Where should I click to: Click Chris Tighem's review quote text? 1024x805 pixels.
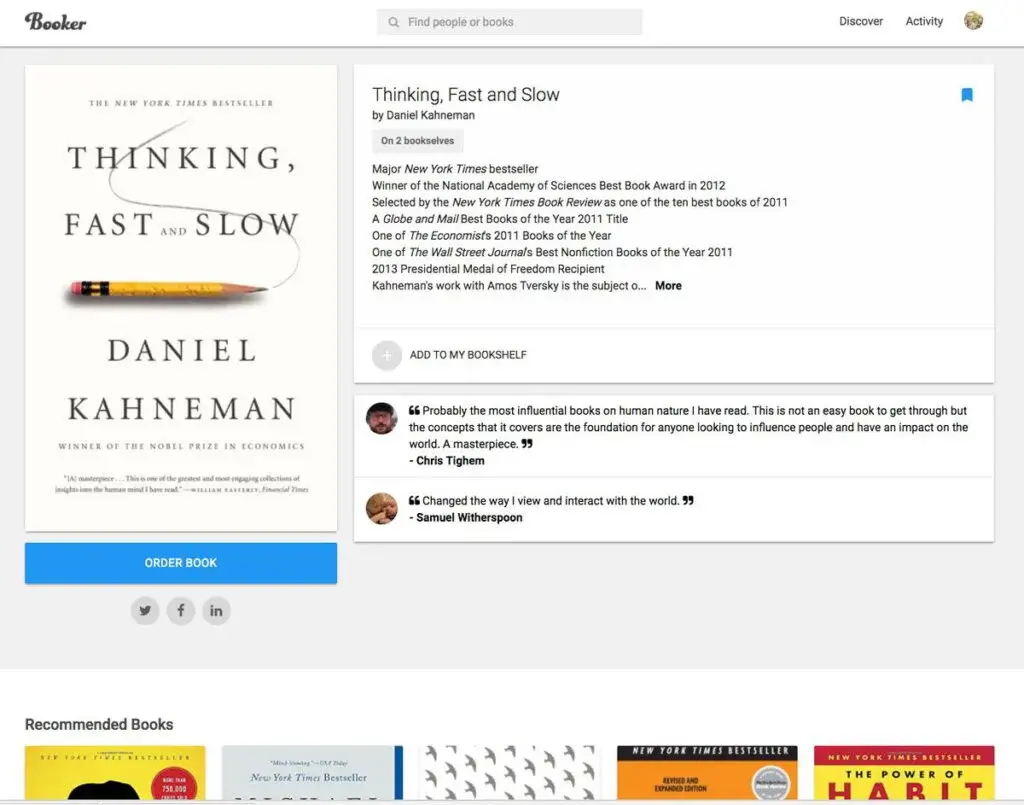click(688, 428)
